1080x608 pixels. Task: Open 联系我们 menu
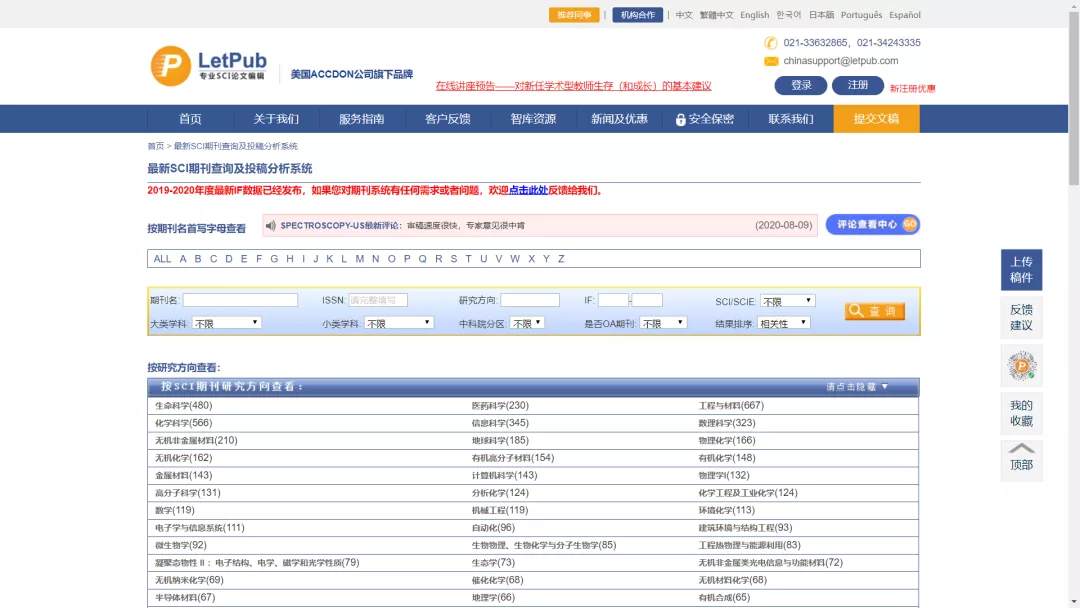[x=791, y=119]
